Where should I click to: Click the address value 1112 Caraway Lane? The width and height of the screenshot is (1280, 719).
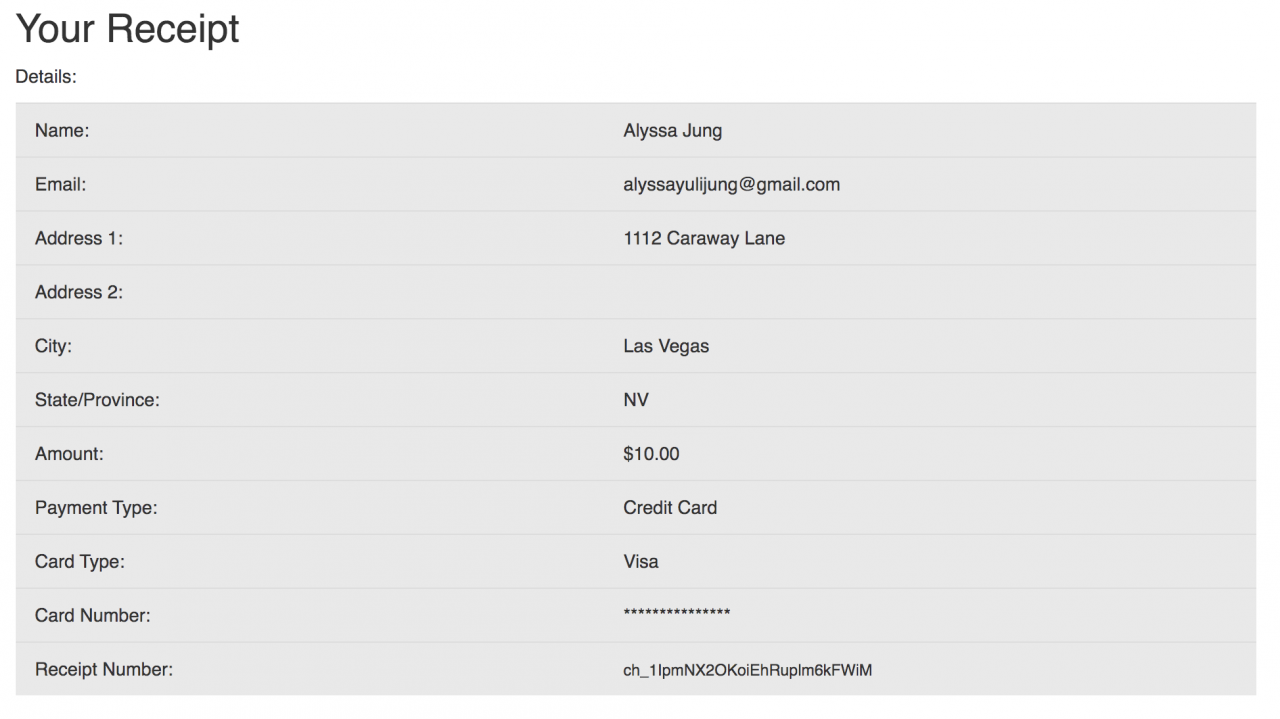(703, 238)
